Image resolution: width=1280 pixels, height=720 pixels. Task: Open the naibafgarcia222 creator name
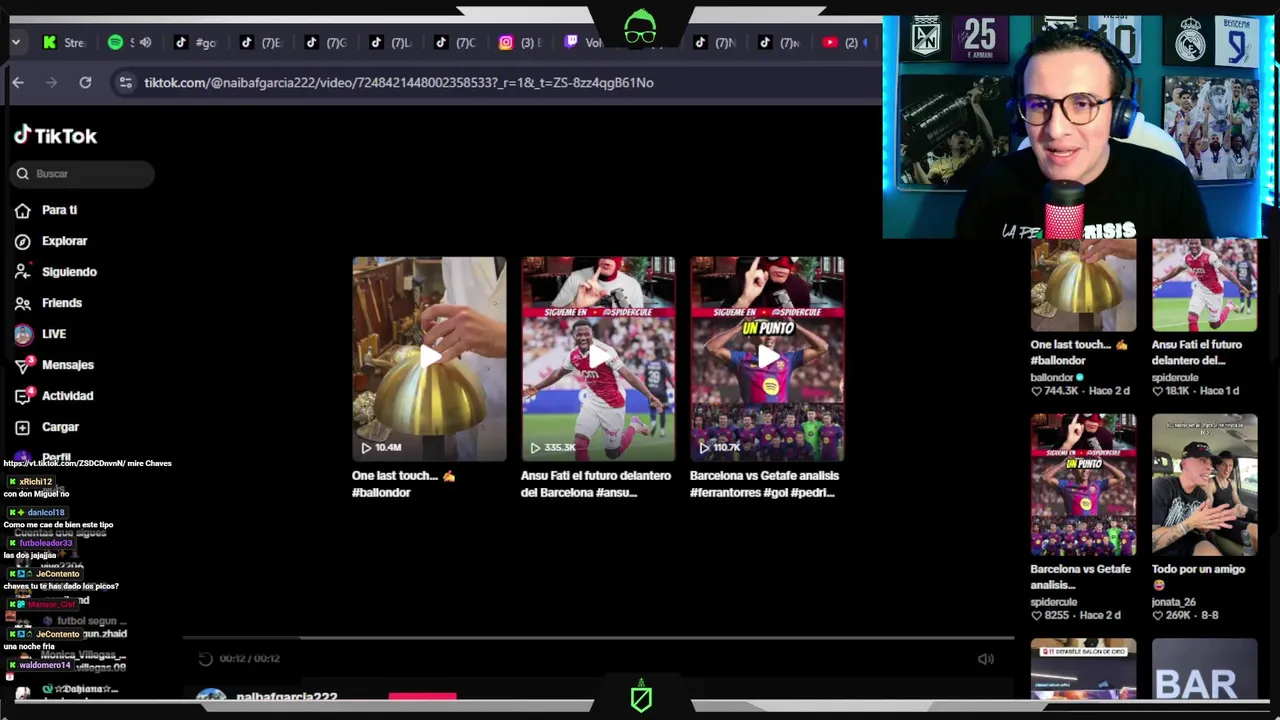286,696
